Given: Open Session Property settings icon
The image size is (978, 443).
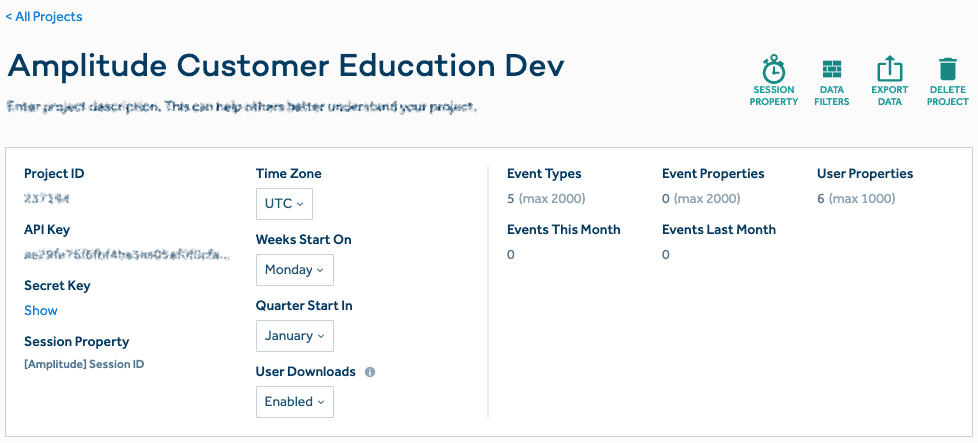Looking at the screenshot, I should click(x=774, y=71).
